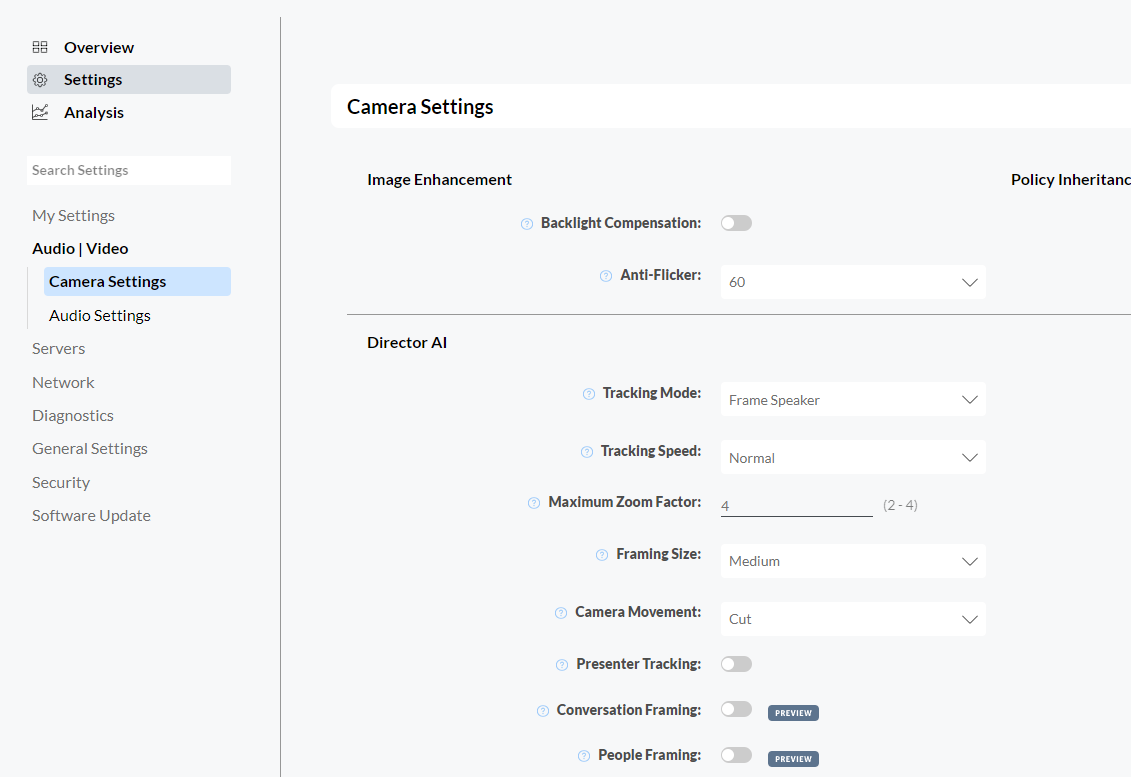Expand the Camera Movement dropdown
This screenshot has height=777, width=1131.
pyautogui.click(x=852, y=618)
